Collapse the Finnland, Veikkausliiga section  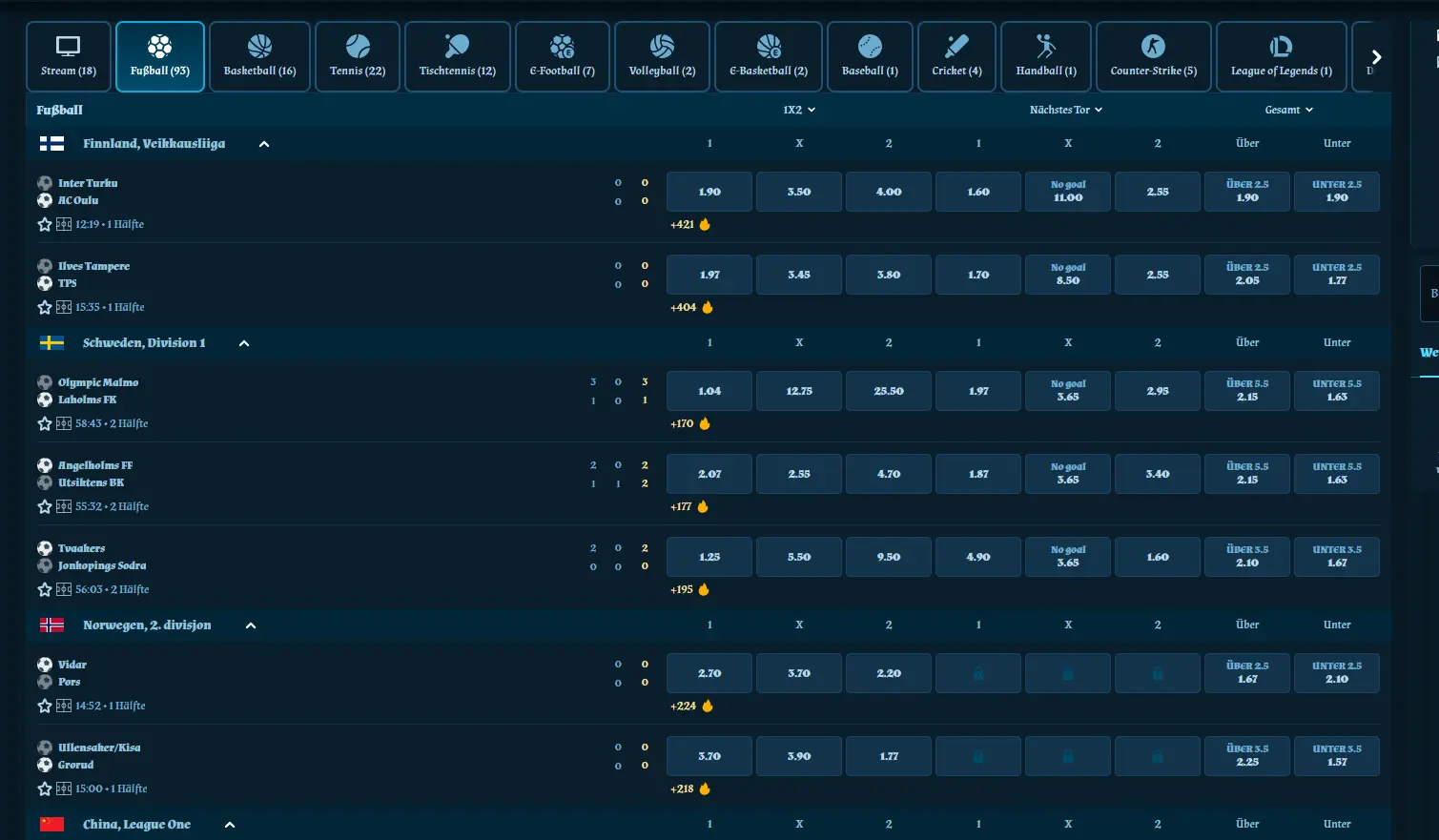264,144
